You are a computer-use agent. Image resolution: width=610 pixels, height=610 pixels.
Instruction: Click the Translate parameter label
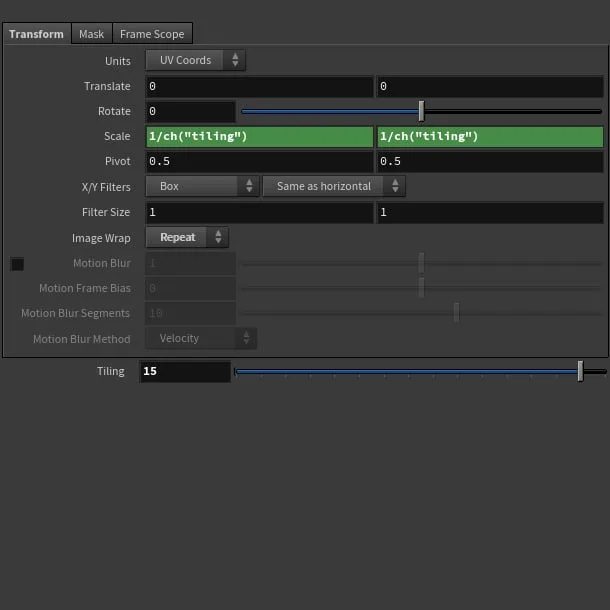point(107,86)
